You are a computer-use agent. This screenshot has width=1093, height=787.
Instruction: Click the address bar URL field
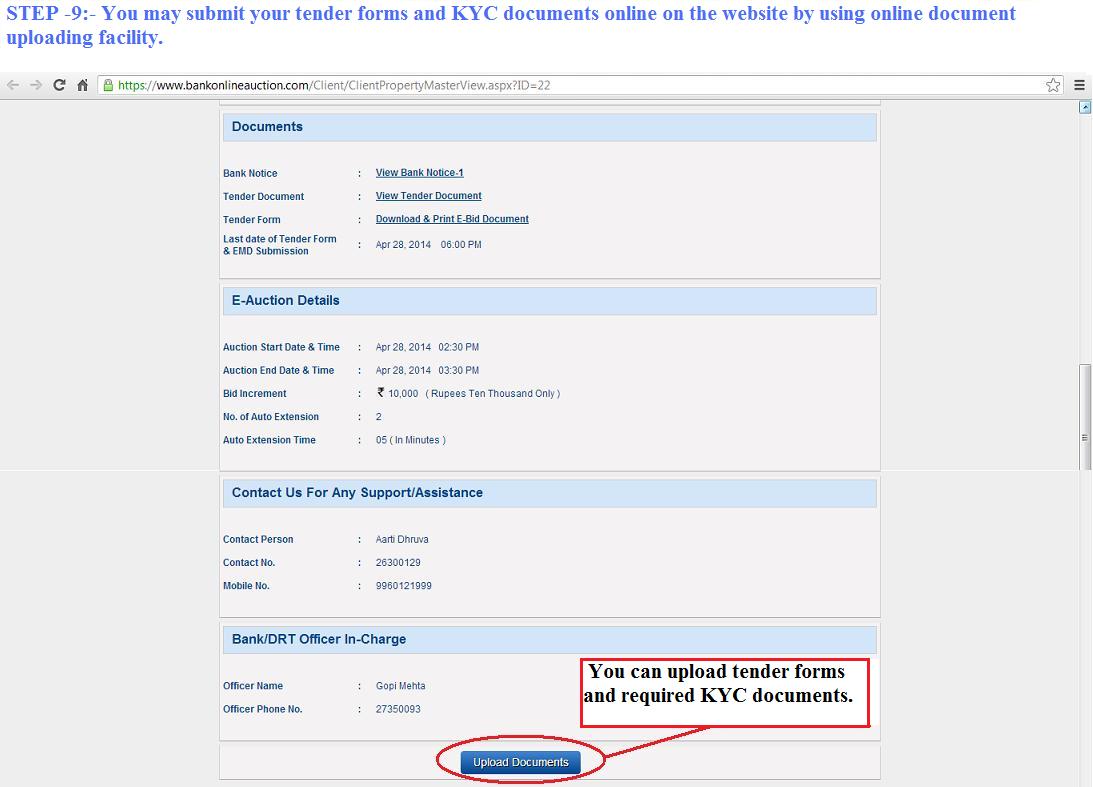[x=580, y=85]
